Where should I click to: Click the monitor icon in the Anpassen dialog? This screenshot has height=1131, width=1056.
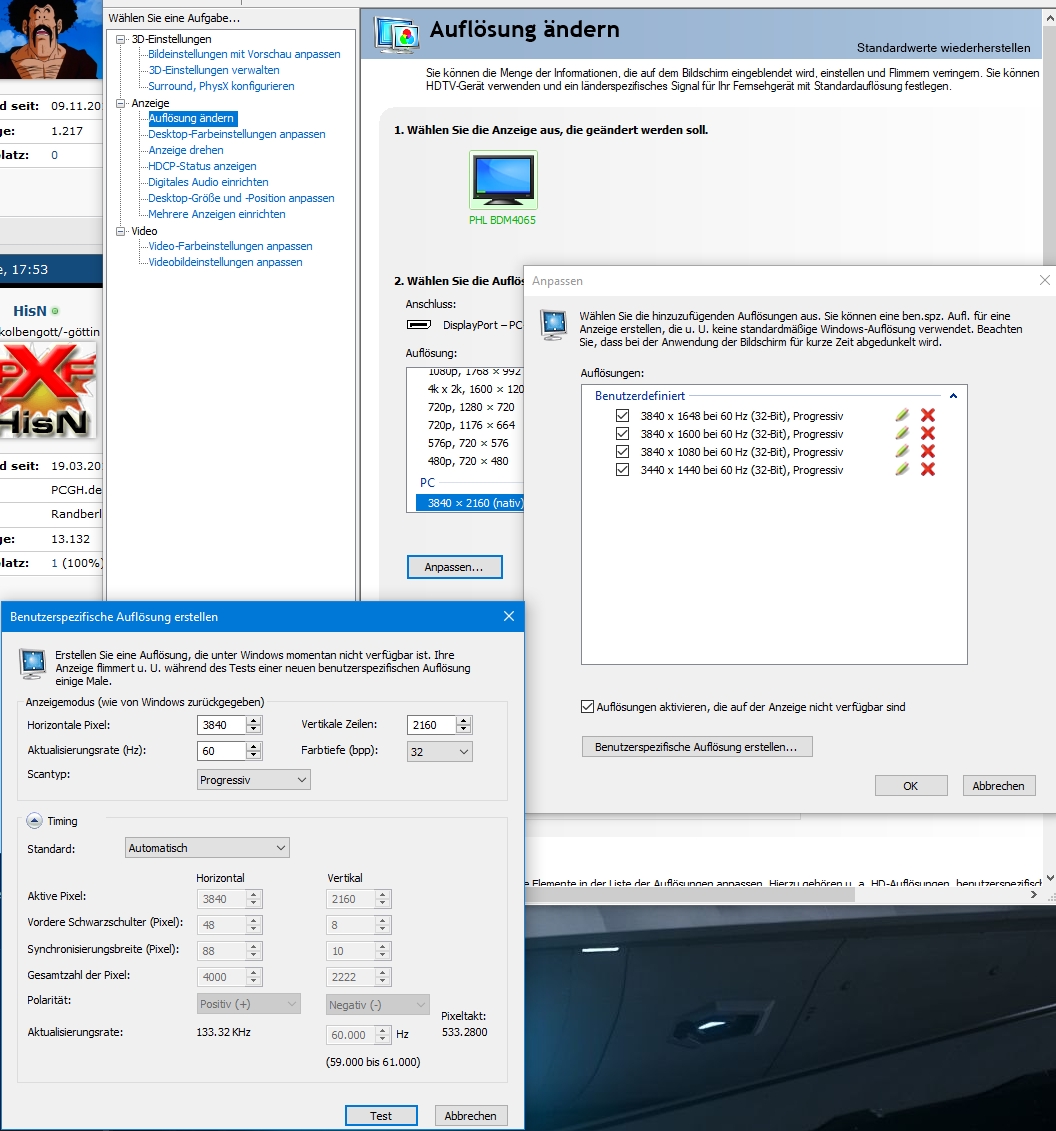click(x=552, y=324)
